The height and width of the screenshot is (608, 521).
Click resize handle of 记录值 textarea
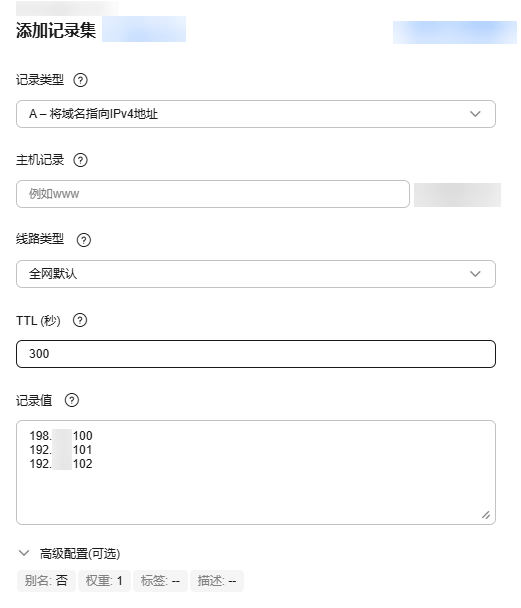point(486,515)
